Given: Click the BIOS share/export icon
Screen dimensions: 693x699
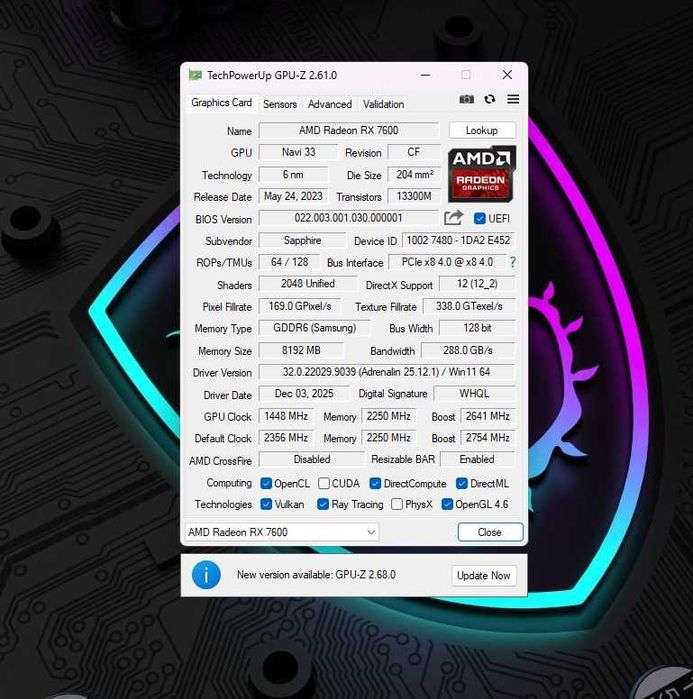Looking at the screenshot, I should tap(454, 218).
